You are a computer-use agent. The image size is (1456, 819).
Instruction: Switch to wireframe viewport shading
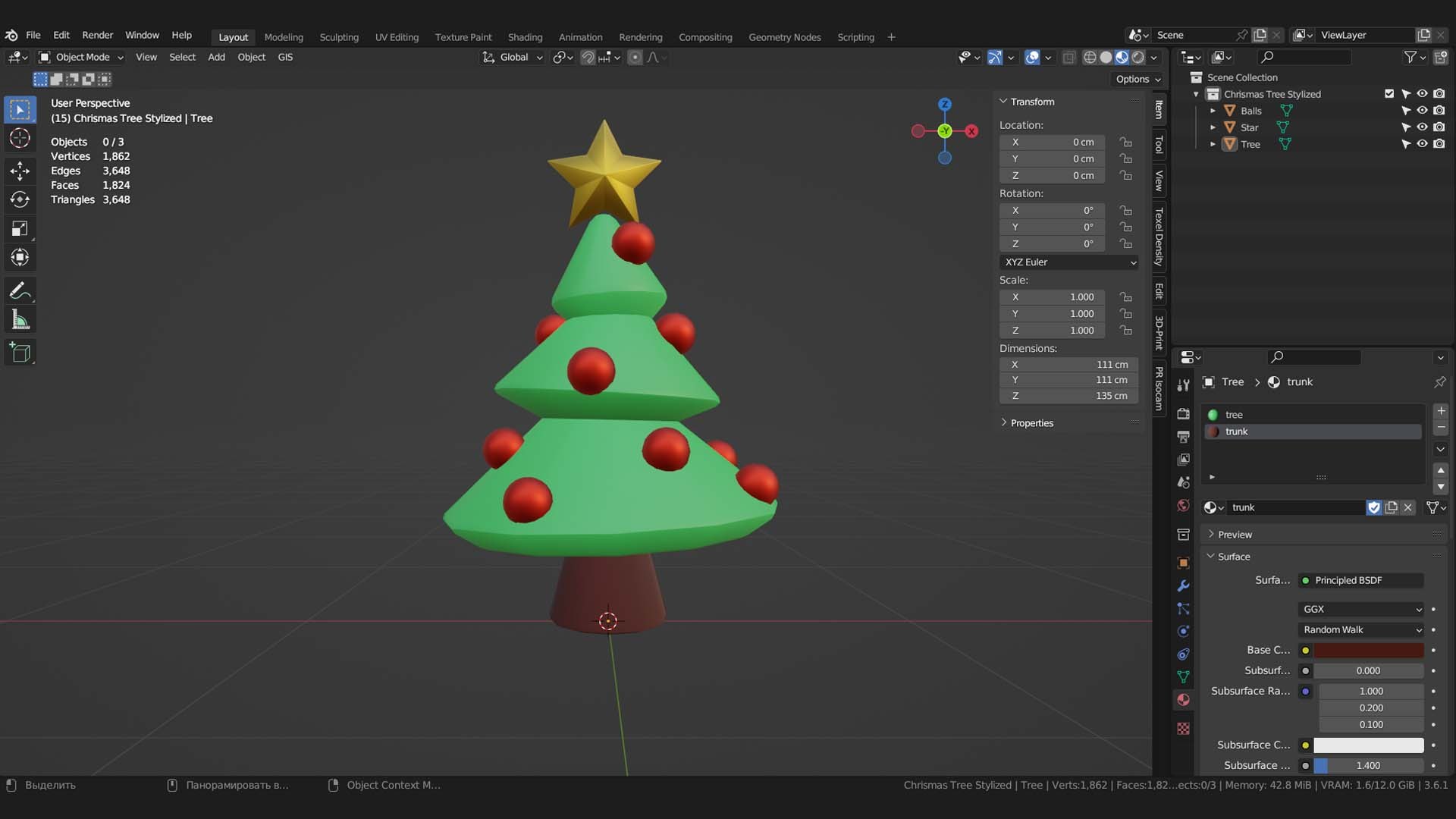pyautogui.click(x=1090, y=58)
